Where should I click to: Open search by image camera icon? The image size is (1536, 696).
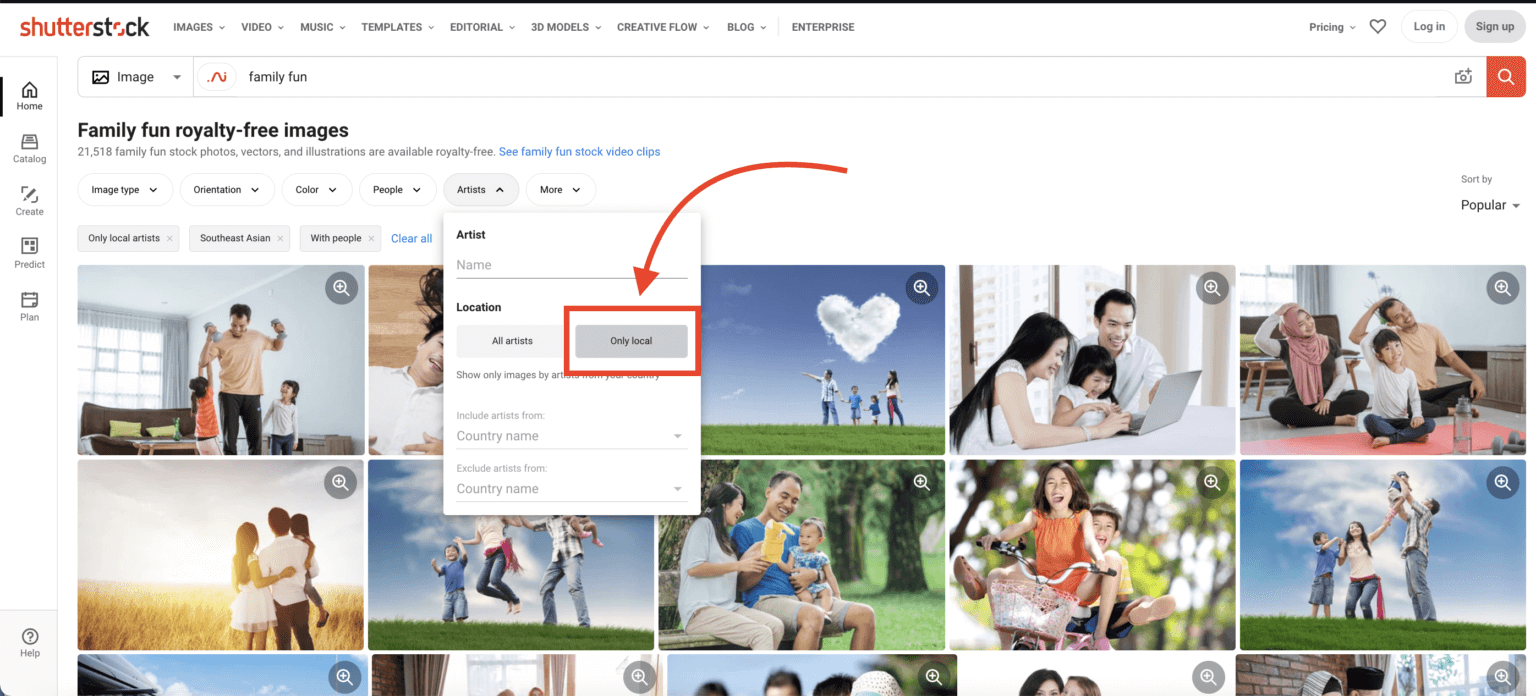click(1463, 77)
